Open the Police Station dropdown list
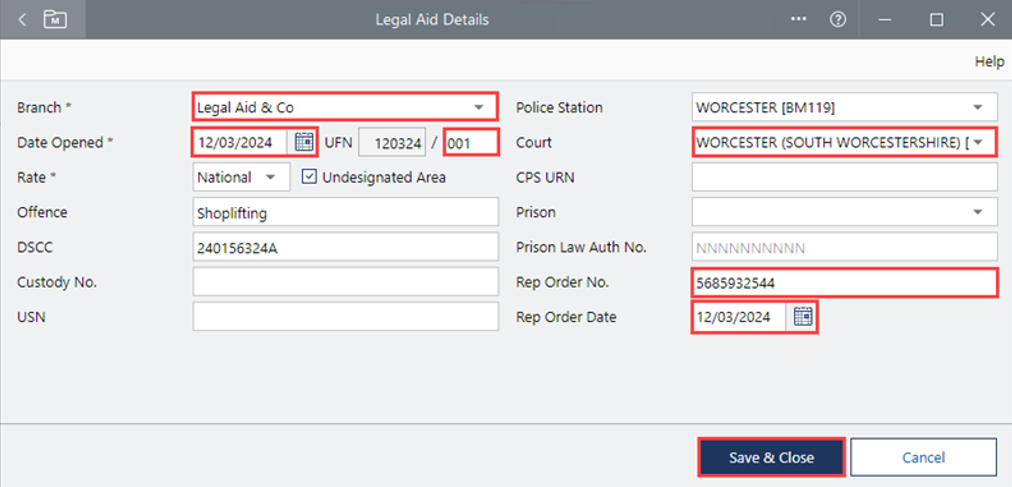The height and width of the screenshot is (487, 1012). (x=977, y=107)
